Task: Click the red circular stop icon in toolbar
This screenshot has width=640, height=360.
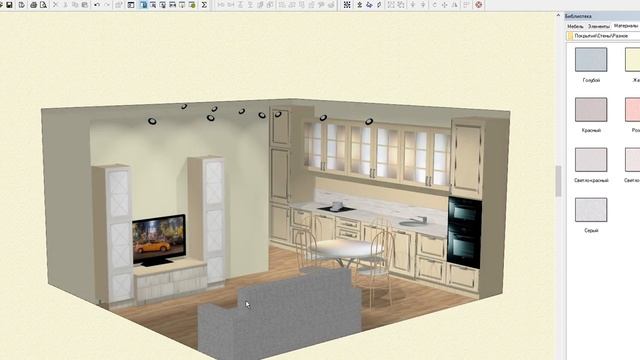Action: [479, 5]
